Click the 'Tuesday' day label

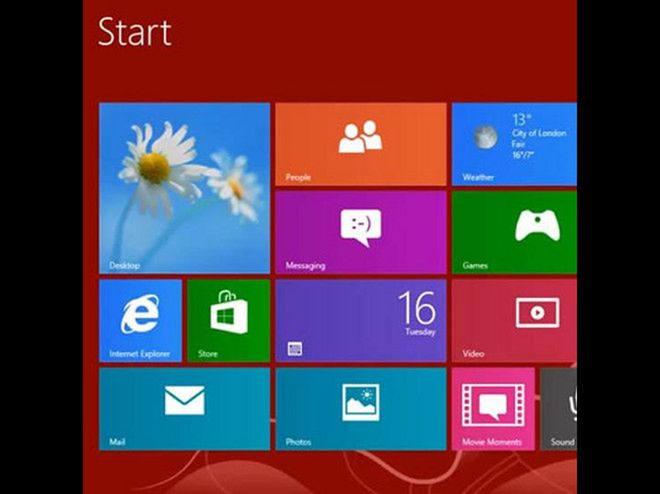tap(420, 332)
